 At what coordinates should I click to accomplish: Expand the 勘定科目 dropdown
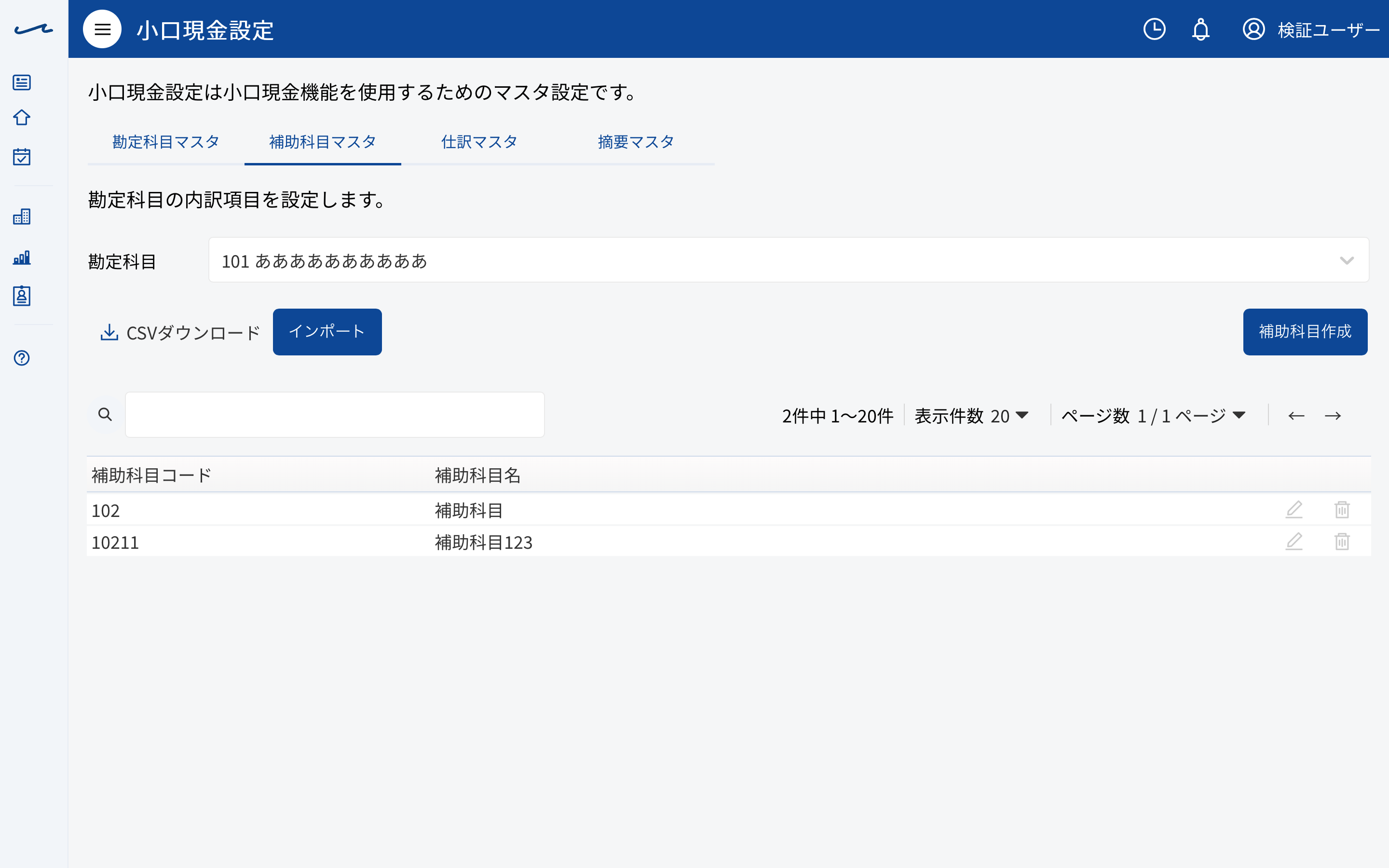[x=789, y=260]
